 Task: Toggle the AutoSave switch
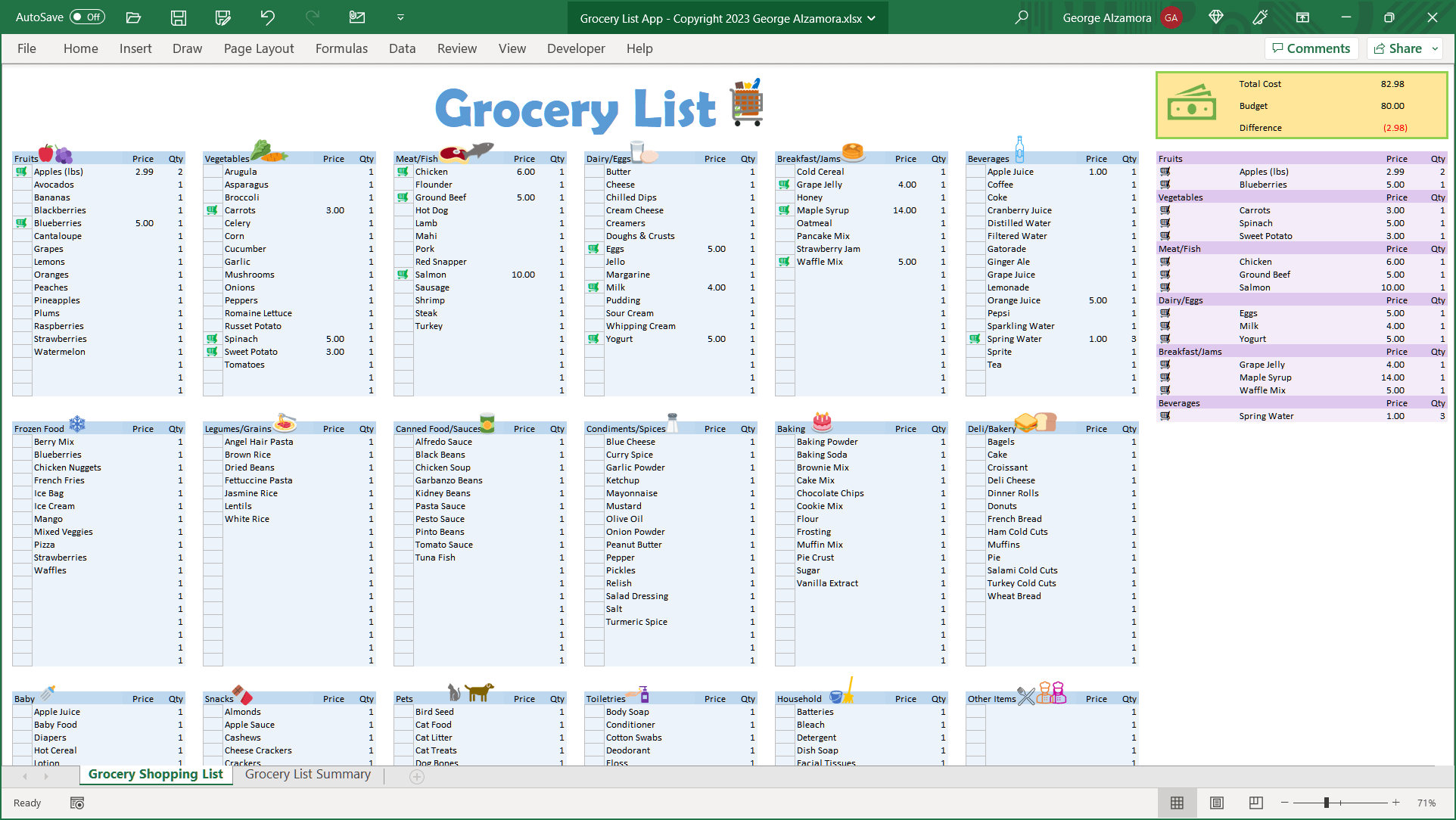point(86,17)
